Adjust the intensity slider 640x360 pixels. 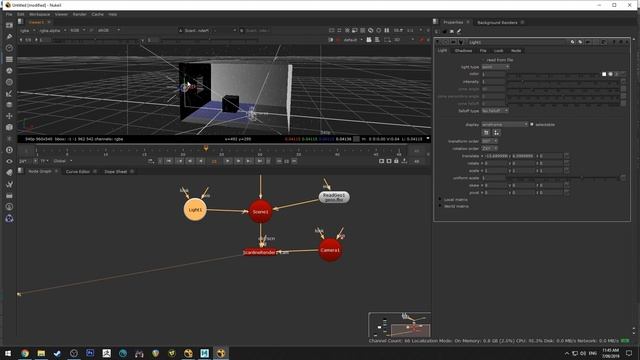tap(563, 82)
